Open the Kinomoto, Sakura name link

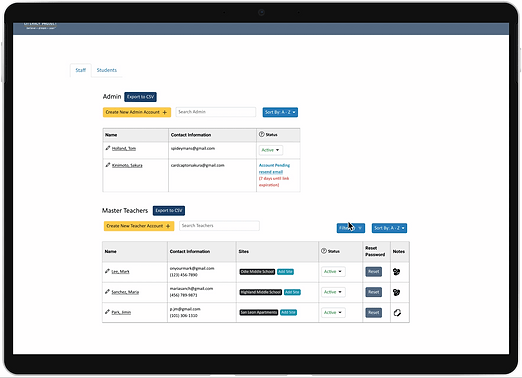127,166
